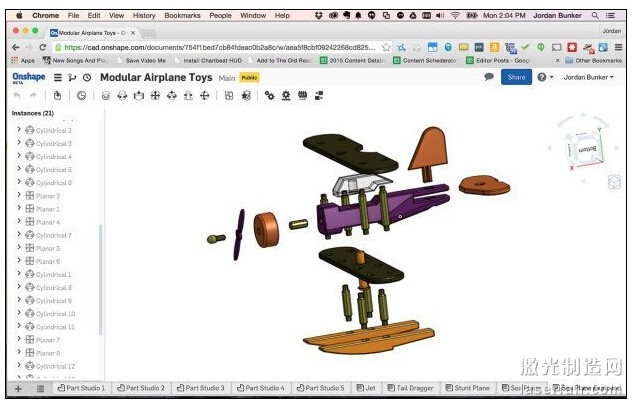Open document history clock icon
The width and height of the screenshot is (634, 409).
pyautogui.click(x=87, y=77)
